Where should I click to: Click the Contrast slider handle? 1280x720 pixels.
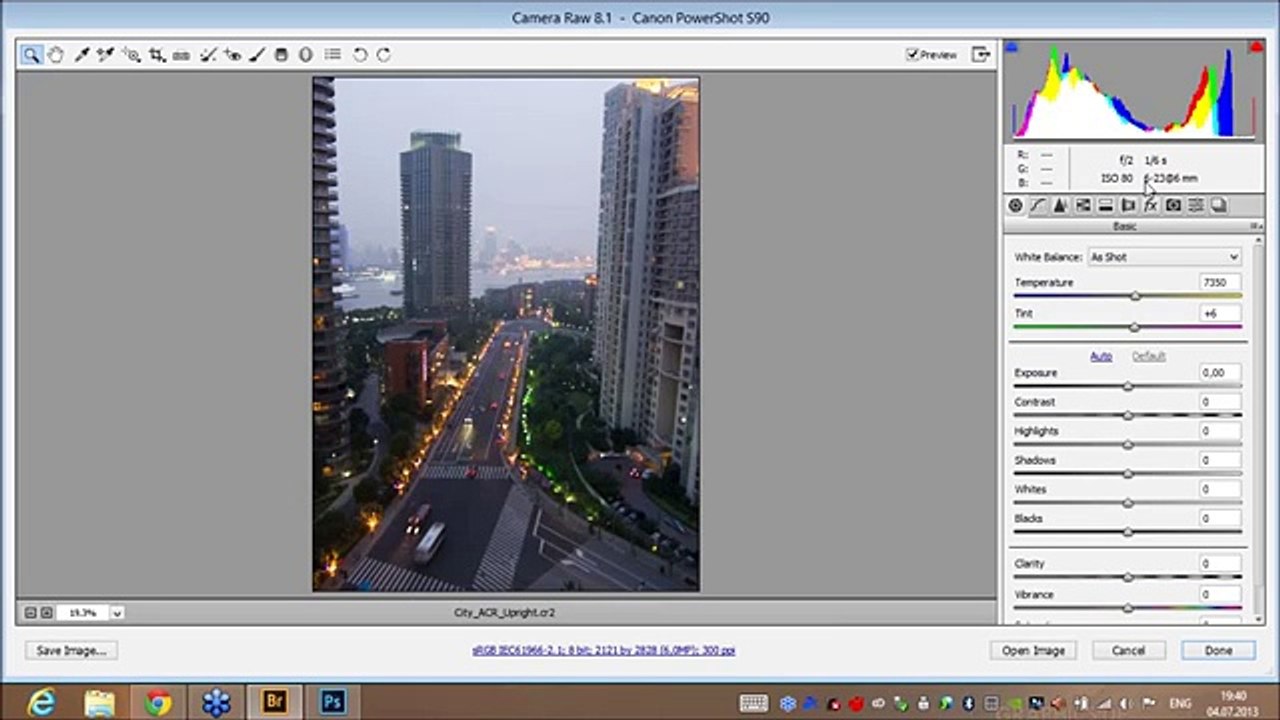click(1128, 415)
